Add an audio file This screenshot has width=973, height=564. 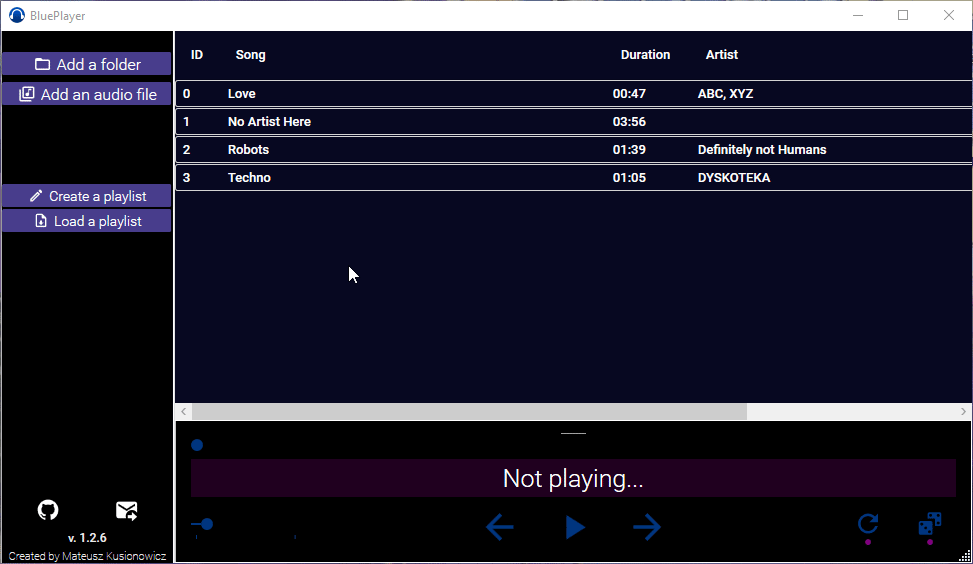pyautogui.click(x=87, y=94)
